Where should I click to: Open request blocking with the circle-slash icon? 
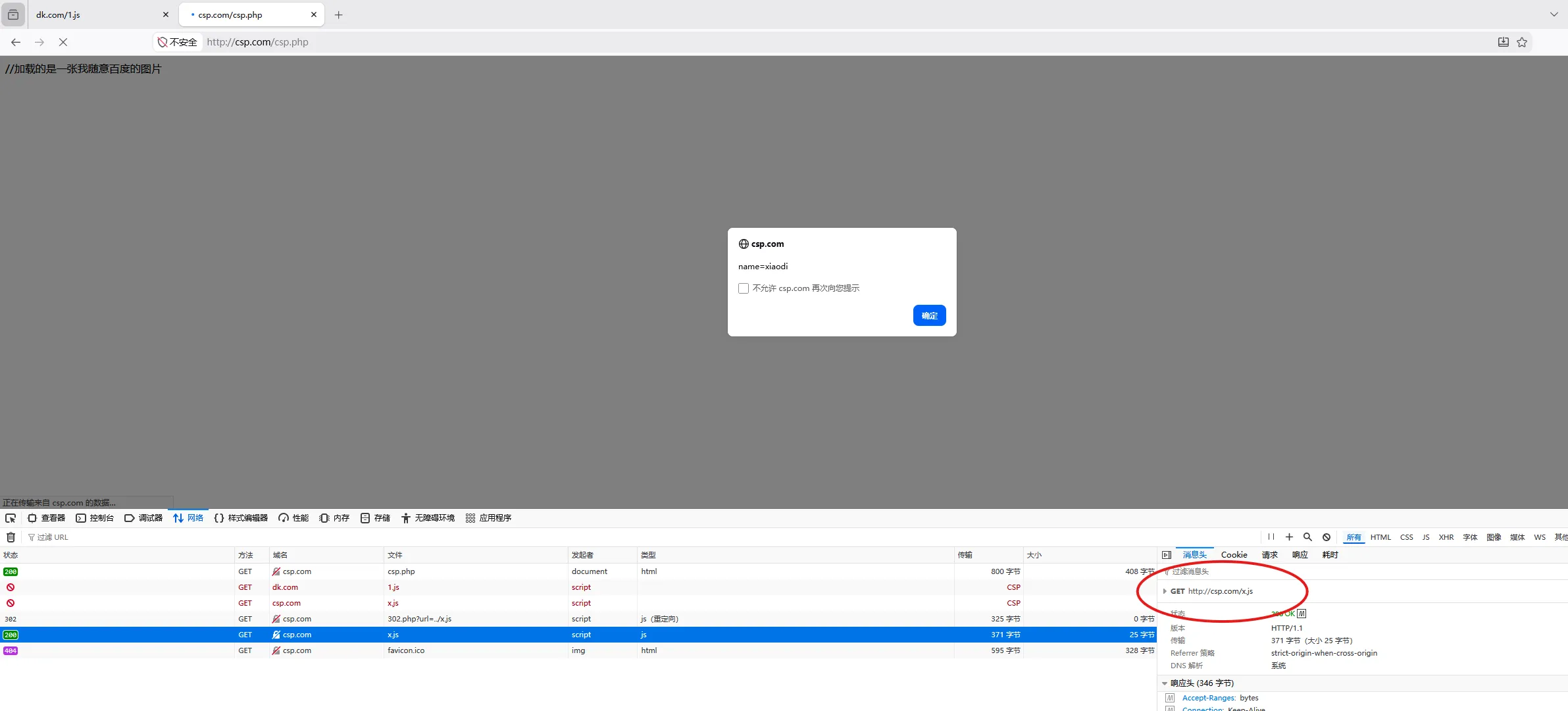pyautogui.click(x=1327, y=537)
